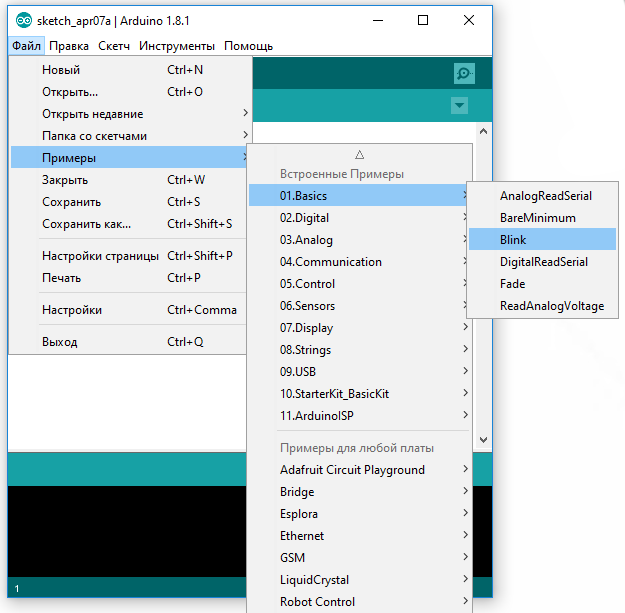This screenshot has height=613, width=625.
Task: Open the Правка menu
Action: pos(69,46)
